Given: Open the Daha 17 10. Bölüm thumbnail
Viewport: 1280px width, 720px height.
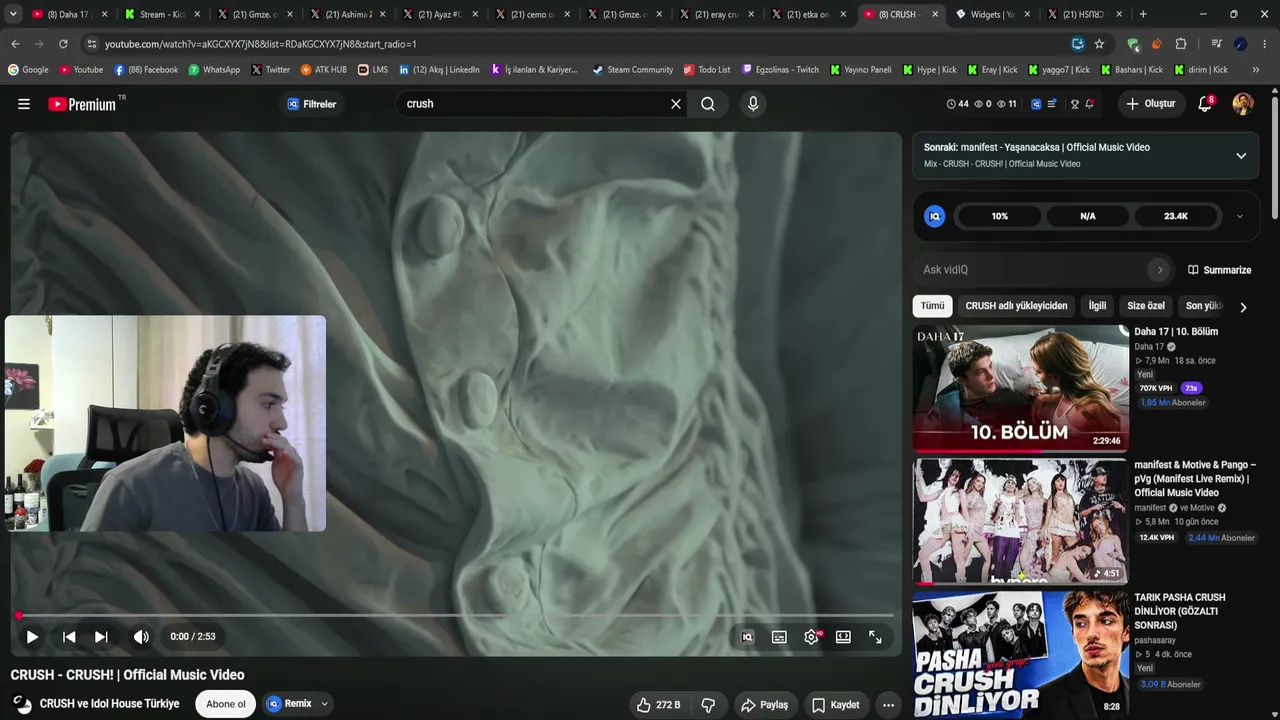Looking at the screenshot, I should click(1020, 389).
